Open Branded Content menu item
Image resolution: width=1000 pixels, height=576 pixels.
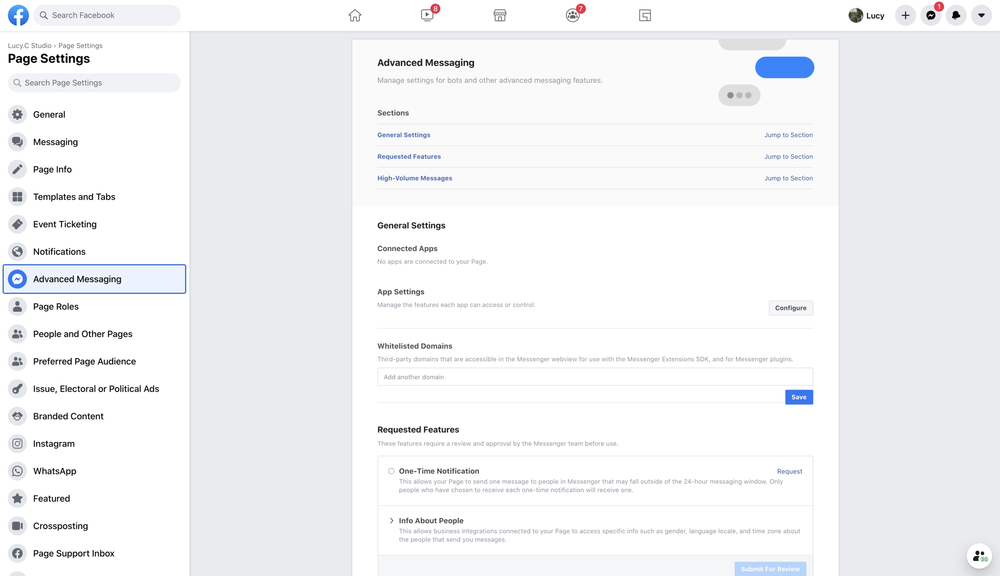(94, 416)
